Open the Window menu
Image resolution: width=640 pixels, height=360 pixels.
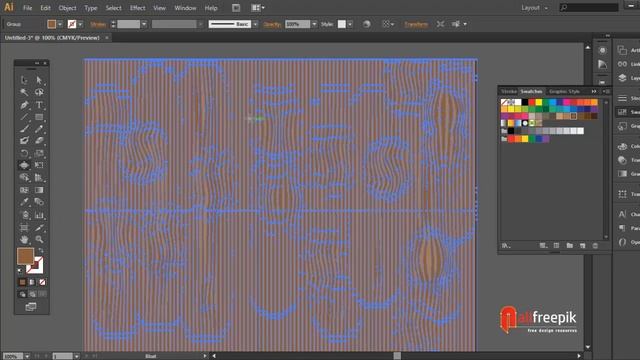(185, 8)
